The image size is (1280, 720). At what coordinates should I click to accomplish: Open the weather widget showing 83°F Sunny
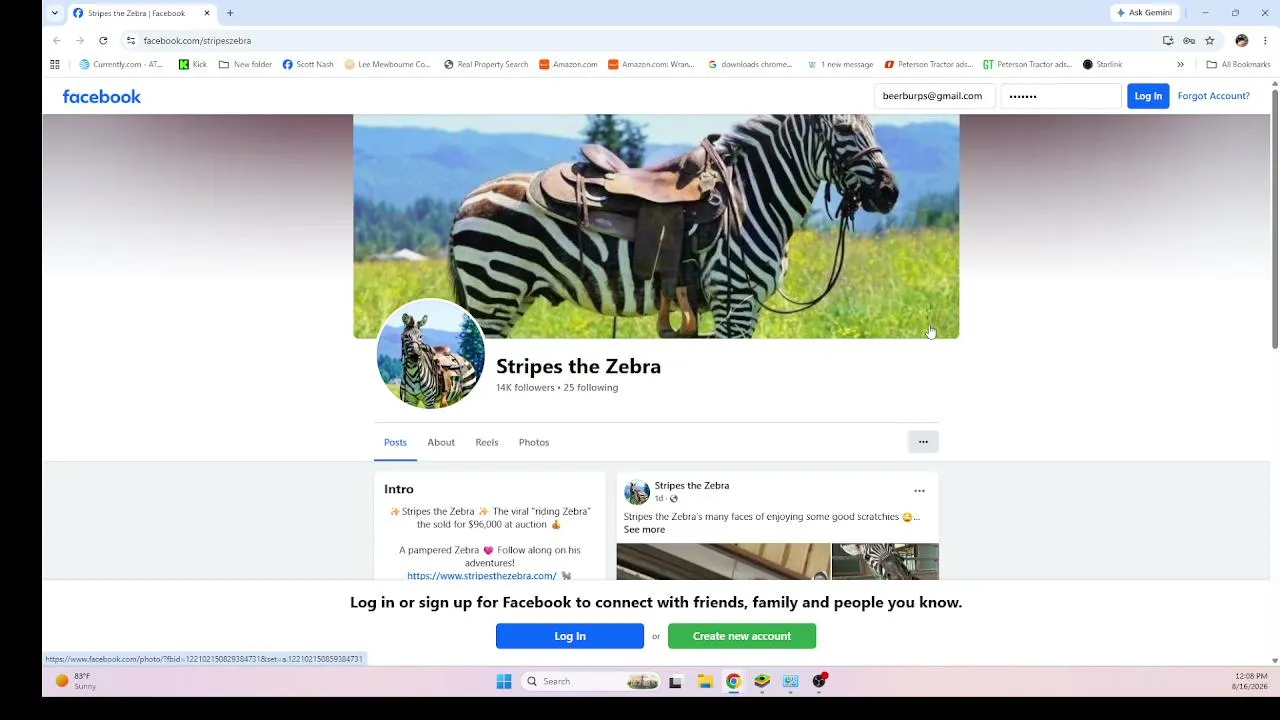(x=76, y=682)
